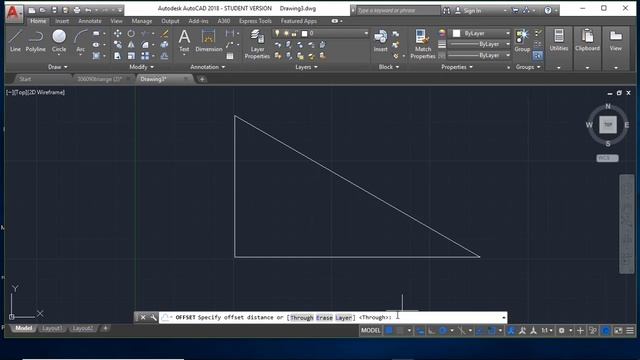Insert a Table from Annotation panel
This screenshot has width=640, height=360.
[230, 56]
